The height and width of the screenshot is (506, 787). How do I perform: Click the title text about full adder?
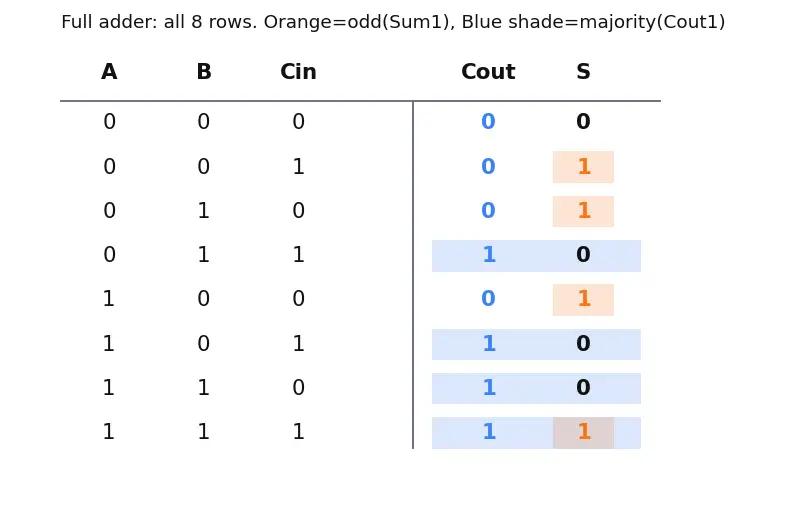point(393,22)
